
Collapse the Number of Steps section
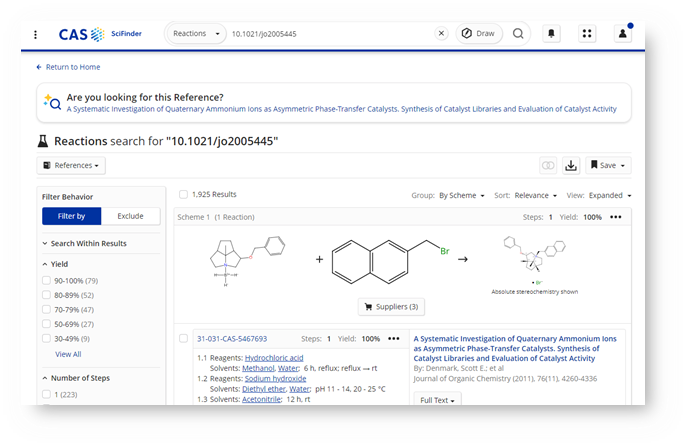click(76, 378)
